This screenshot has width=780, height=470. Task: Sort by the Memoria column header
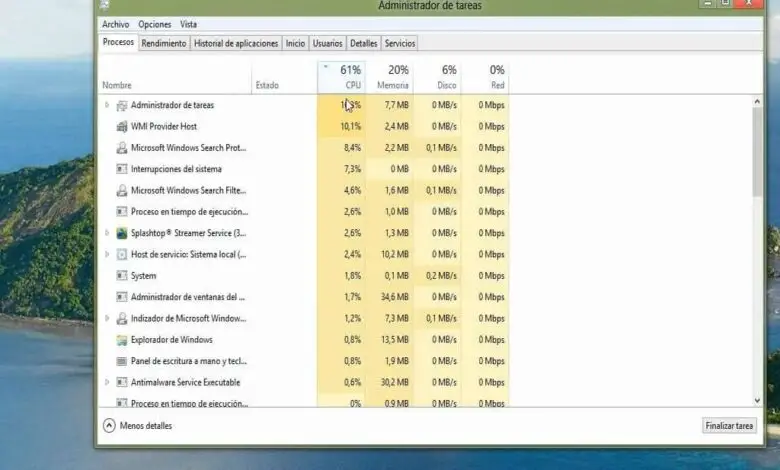390,78
